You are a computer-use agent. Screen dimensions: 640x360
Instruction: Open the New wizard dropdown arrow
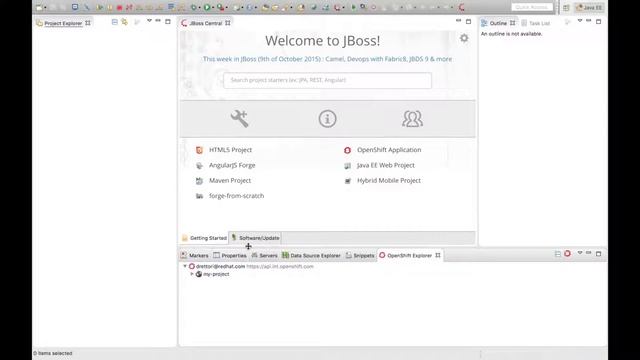pyautogui.click(x=45, y=7)
